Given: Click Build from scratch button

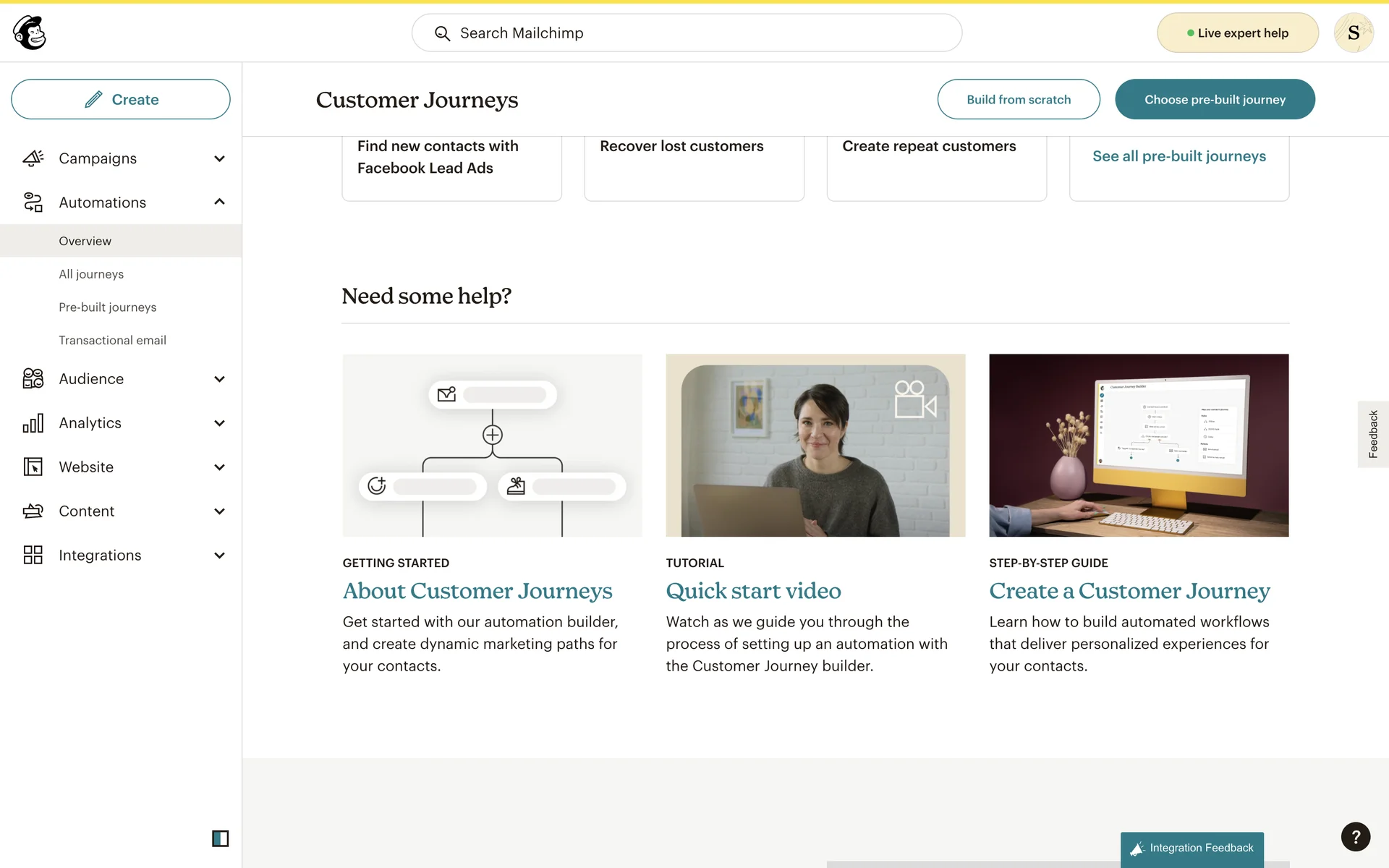Looking at the screenshot, I should [x=1018, y=100].
